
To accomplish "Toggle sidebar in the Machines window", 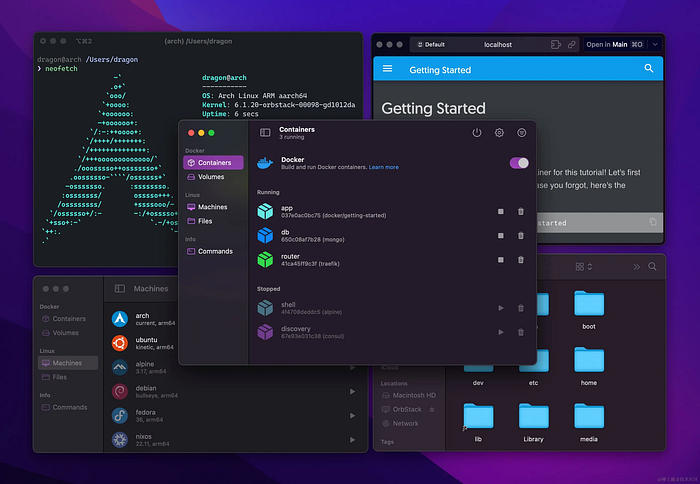I will (x=120, y=289).
